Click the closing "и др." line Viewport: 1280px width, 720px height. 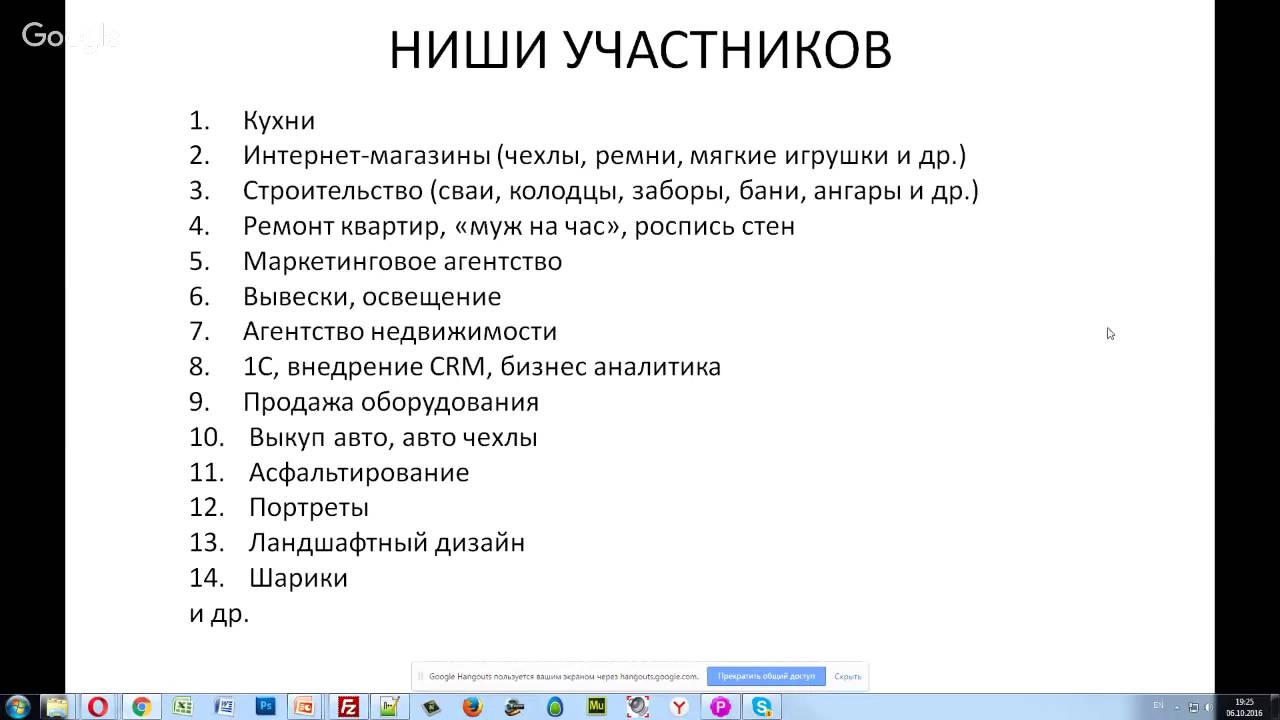(x=219, y=614)
